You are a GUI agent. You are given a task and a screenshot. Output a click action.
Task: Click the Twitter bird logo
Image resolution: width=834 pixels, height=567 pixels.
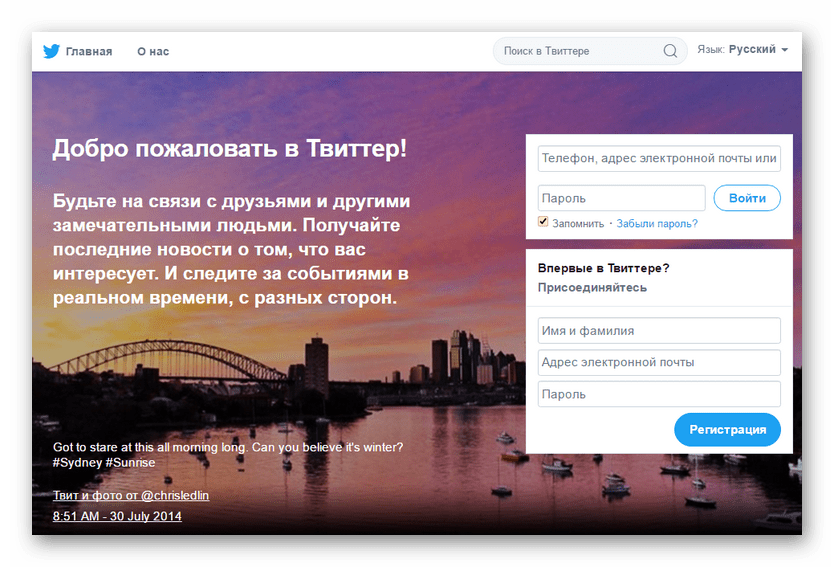click(x=51, y=51)
